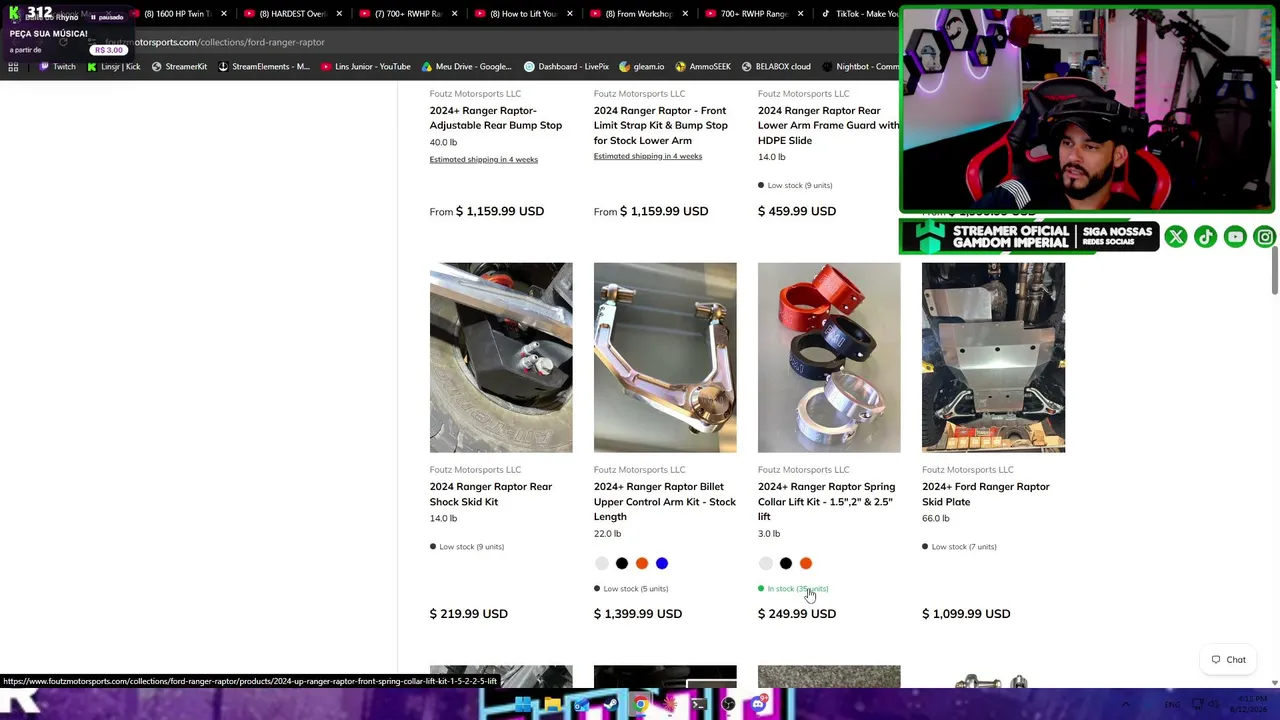The height and width of the screenshot is (720, 1280).
Task: Close the 'HARDEST Over' tab
Action: [339, 14]
